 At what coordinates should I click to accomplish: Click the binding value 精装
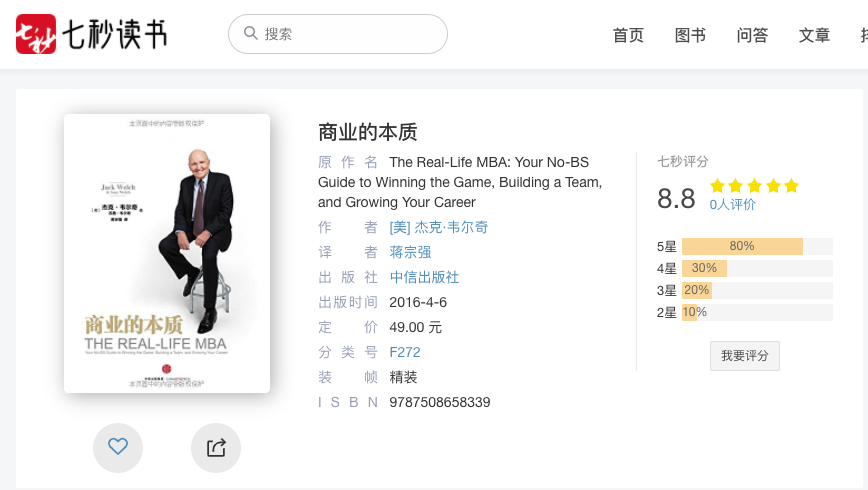(x=403, y=378)
